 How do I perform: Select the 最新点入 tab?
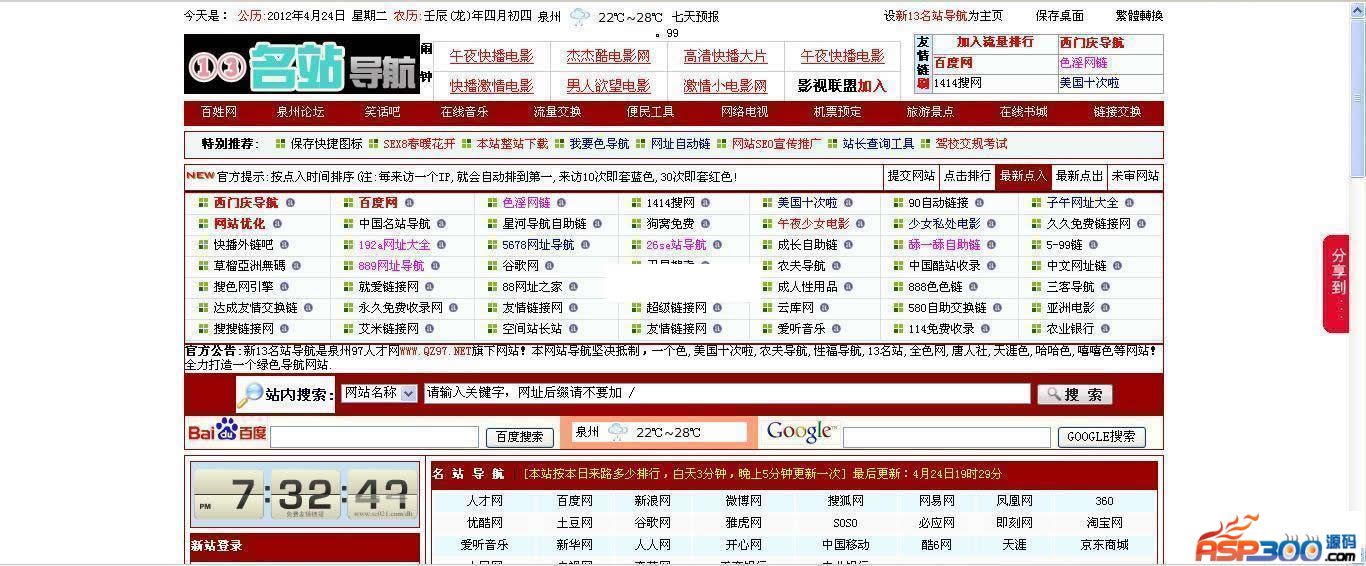(1023, 176)
